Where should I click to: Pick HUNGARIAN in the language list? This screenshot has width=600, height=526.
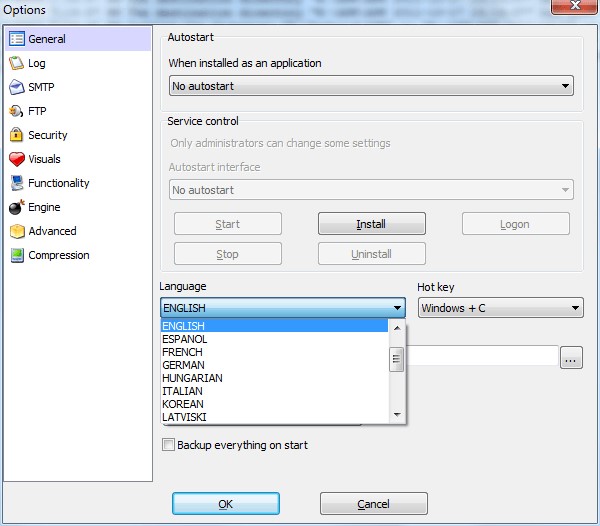coord(192,378)
